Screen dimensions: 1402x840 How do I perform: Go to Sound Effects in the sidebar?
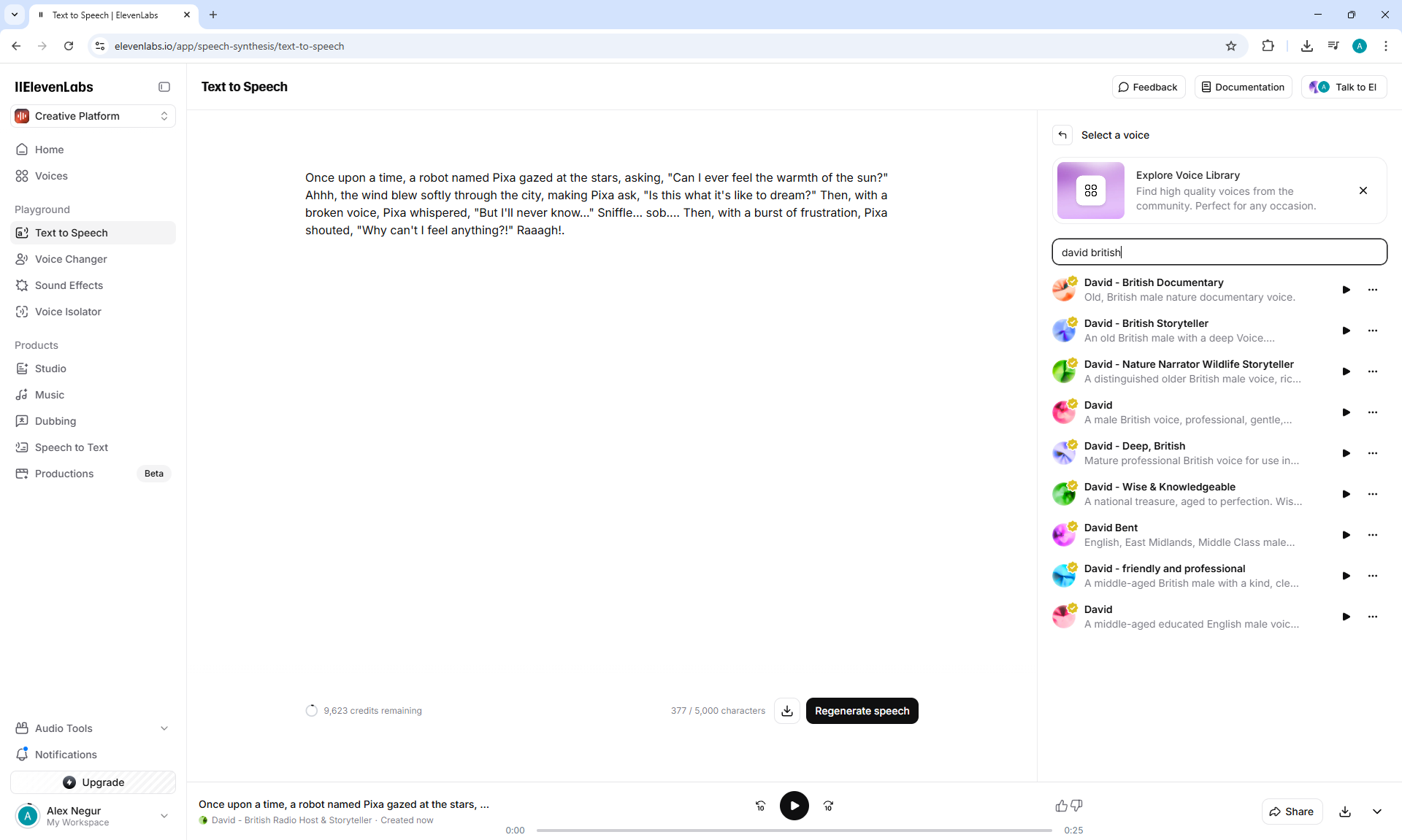69,285
